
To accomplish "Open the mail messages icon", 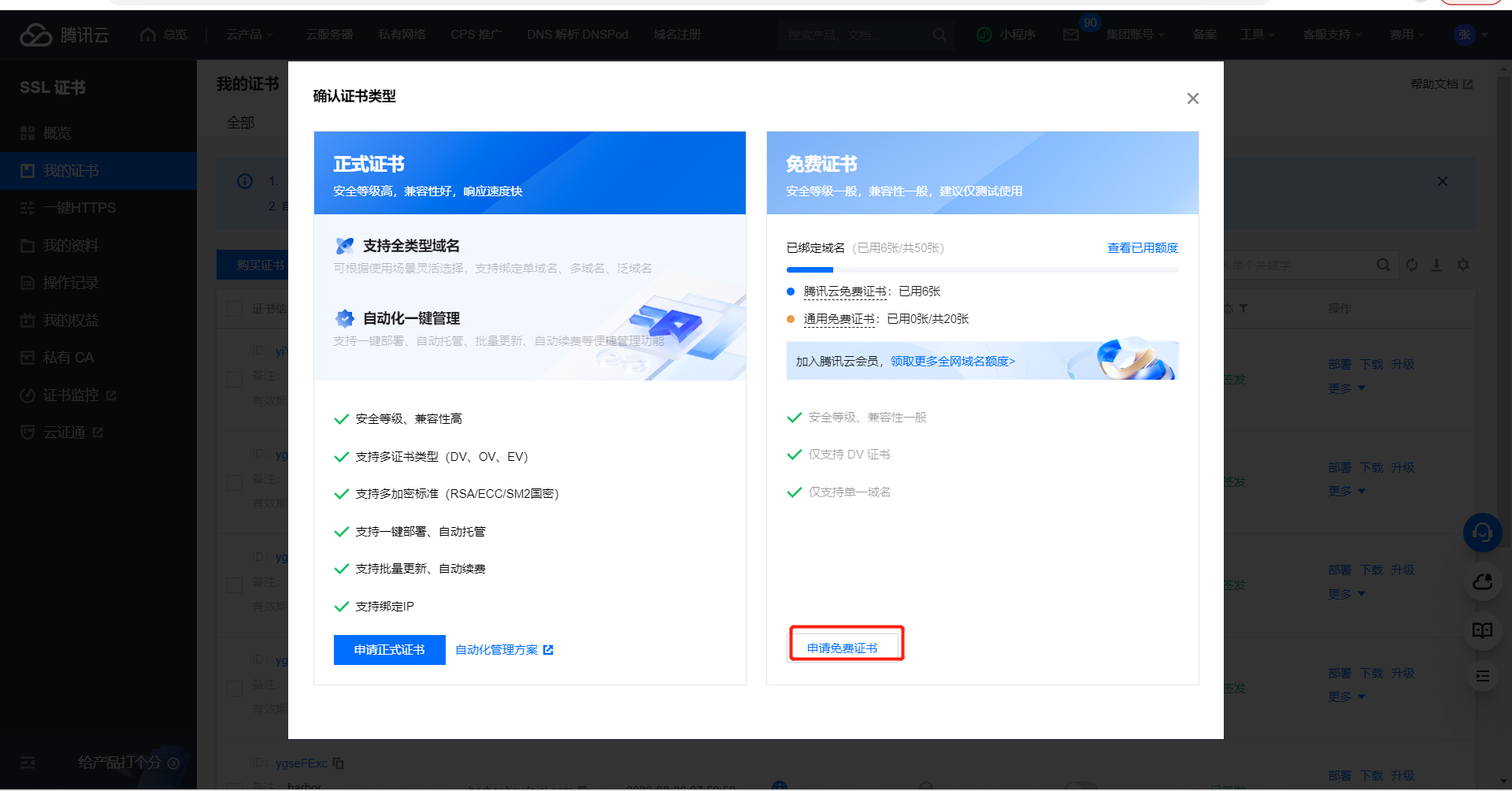I will point(1071,35).
